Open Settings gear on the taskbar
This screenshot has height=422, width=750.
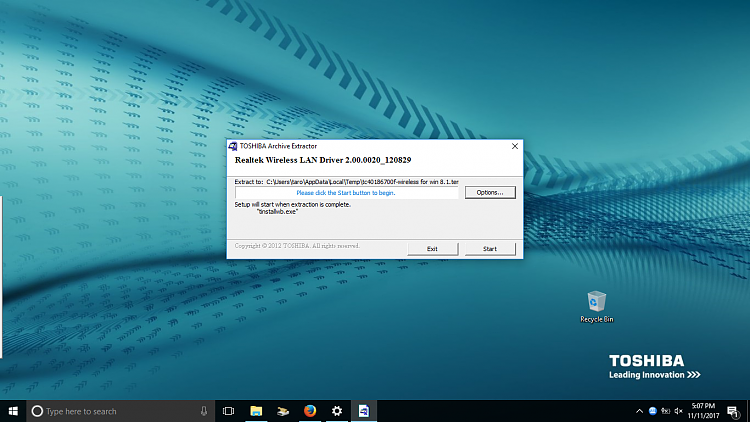click(337, 411)
